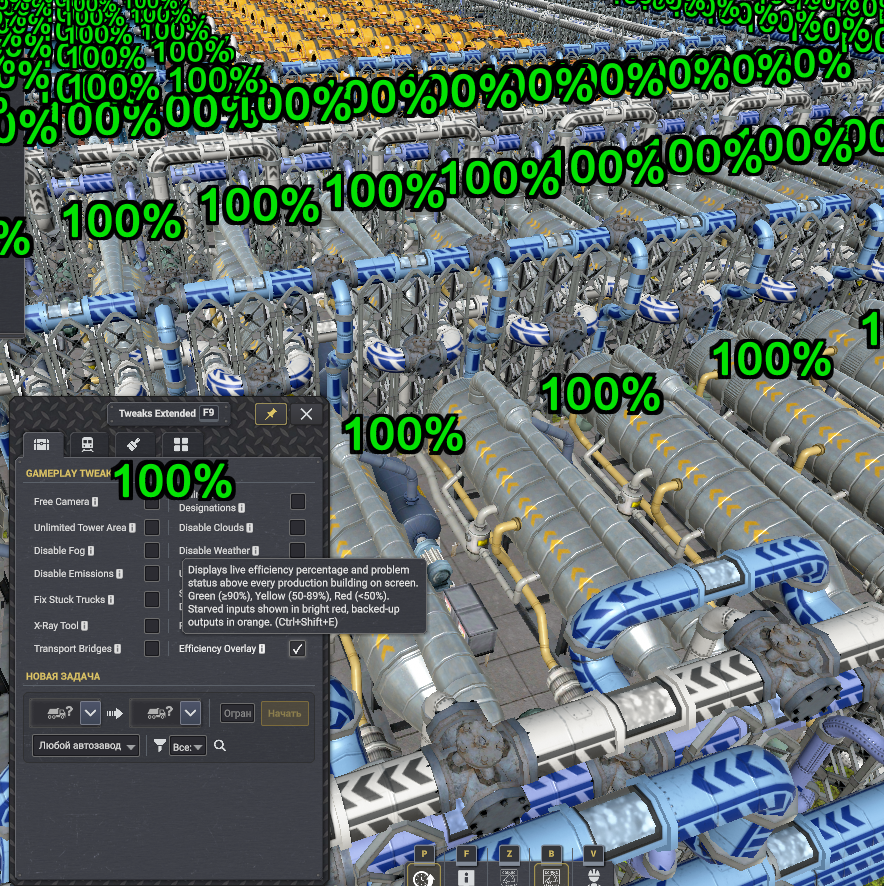Click the funnel filter icon

point(160,745)
